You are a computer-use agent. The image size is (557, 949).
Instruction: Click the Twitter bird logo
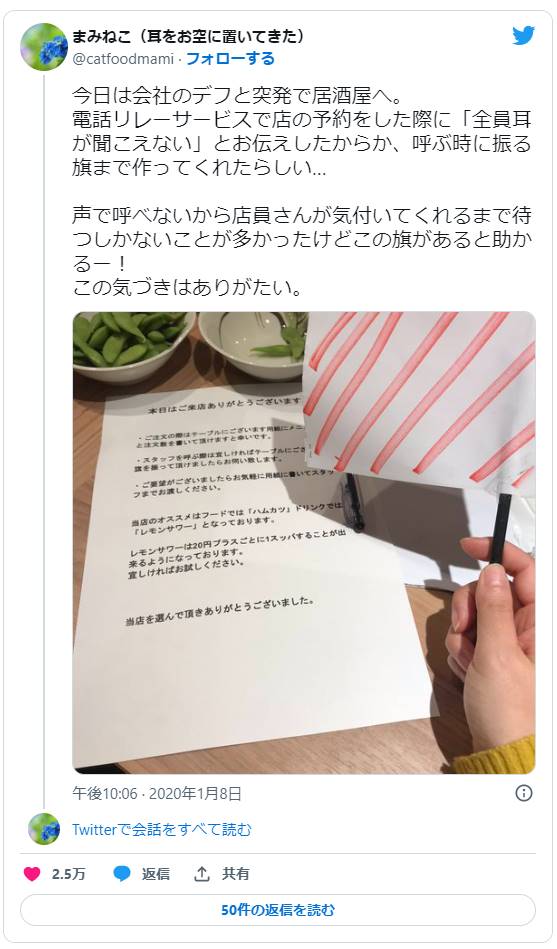click(523, 36)
